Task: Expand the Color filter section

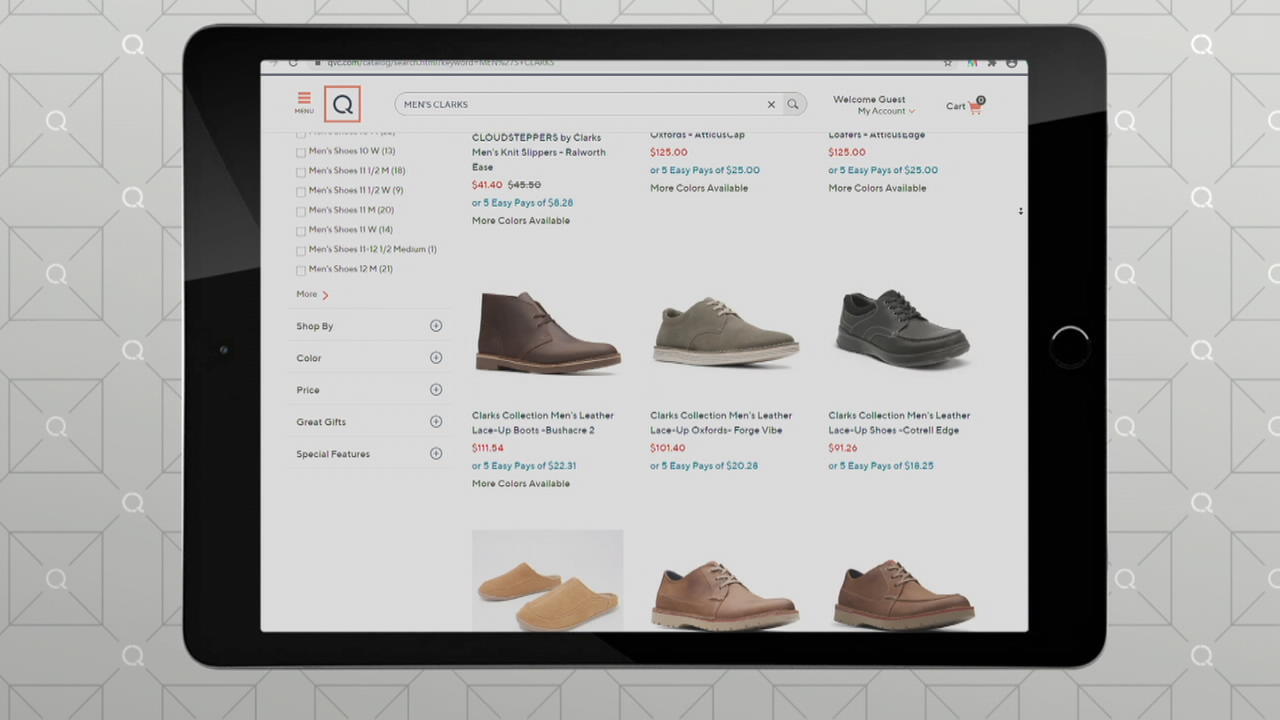Action: 436,358
